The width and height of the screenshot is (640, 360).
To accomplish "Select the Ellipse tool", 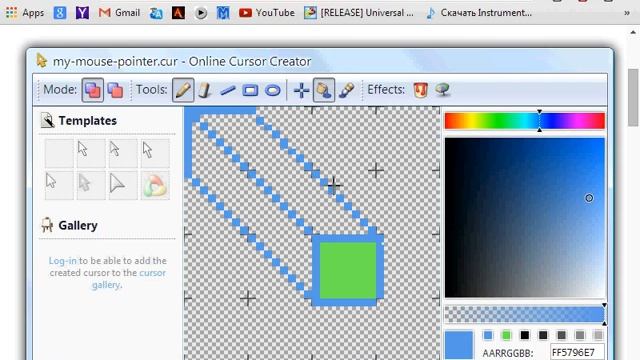I will click(273, 90).
